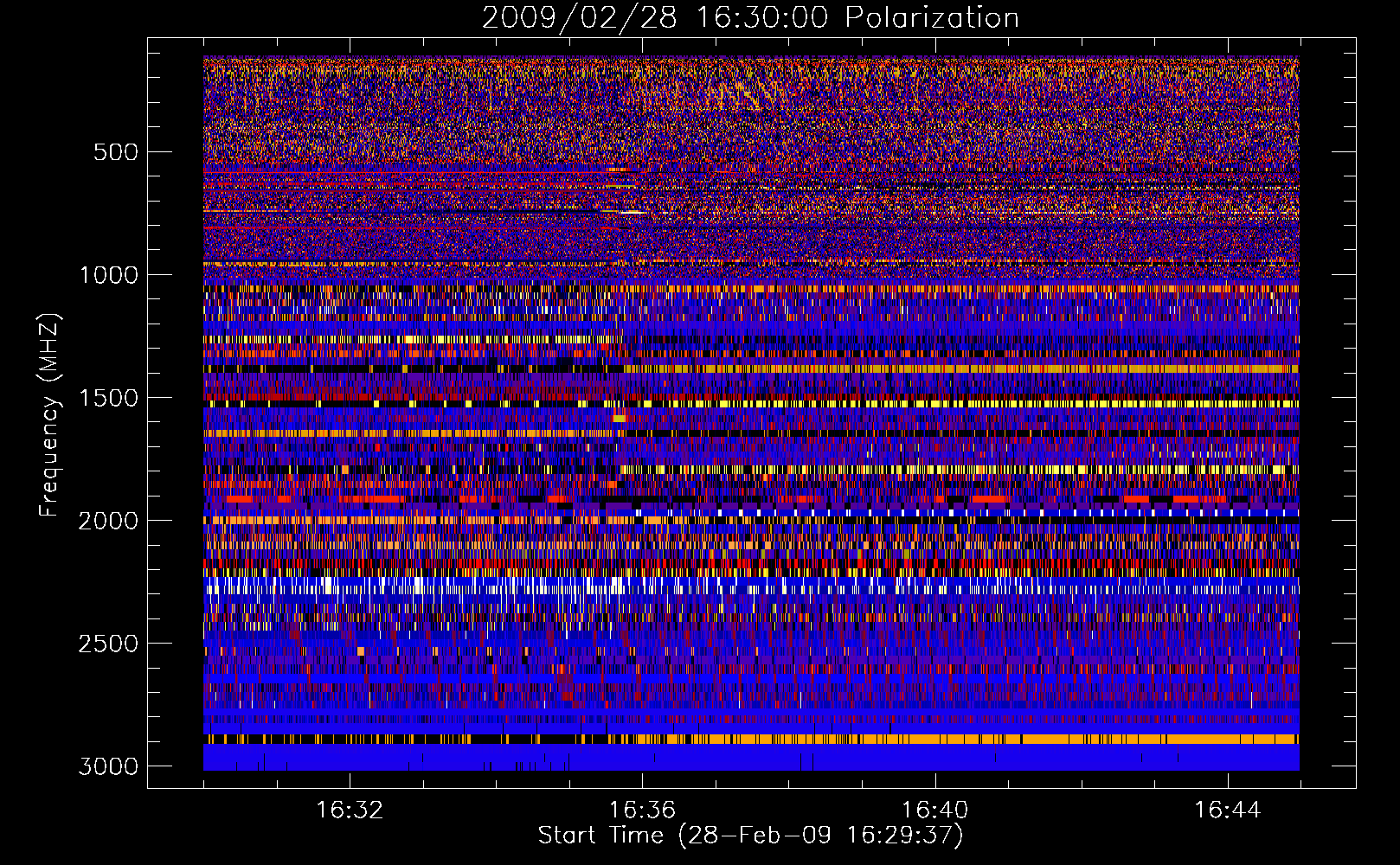Click the orange band just above 3000 MHz
The width and height of the screenshot is (1400, 865).
click(x=751, y=740)
